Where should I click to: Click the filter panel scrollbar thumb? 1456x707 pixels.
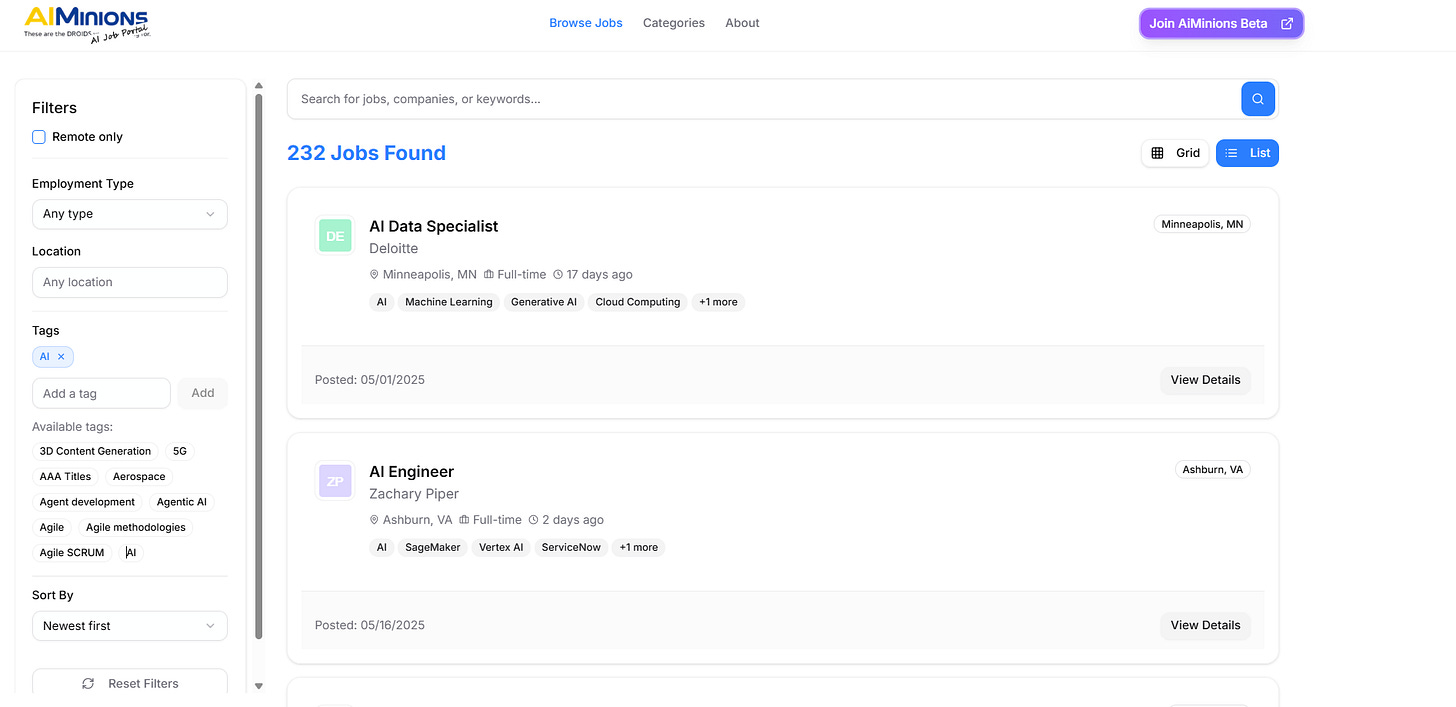coord(259,367)
